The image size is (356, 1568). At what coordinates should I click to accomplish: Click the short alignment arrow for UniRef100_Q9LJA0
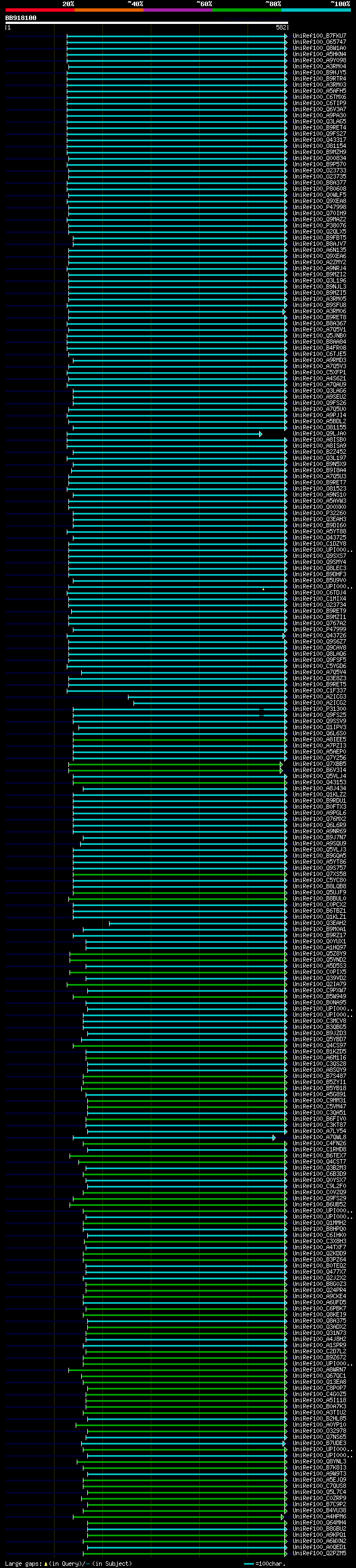click(164, 434)
